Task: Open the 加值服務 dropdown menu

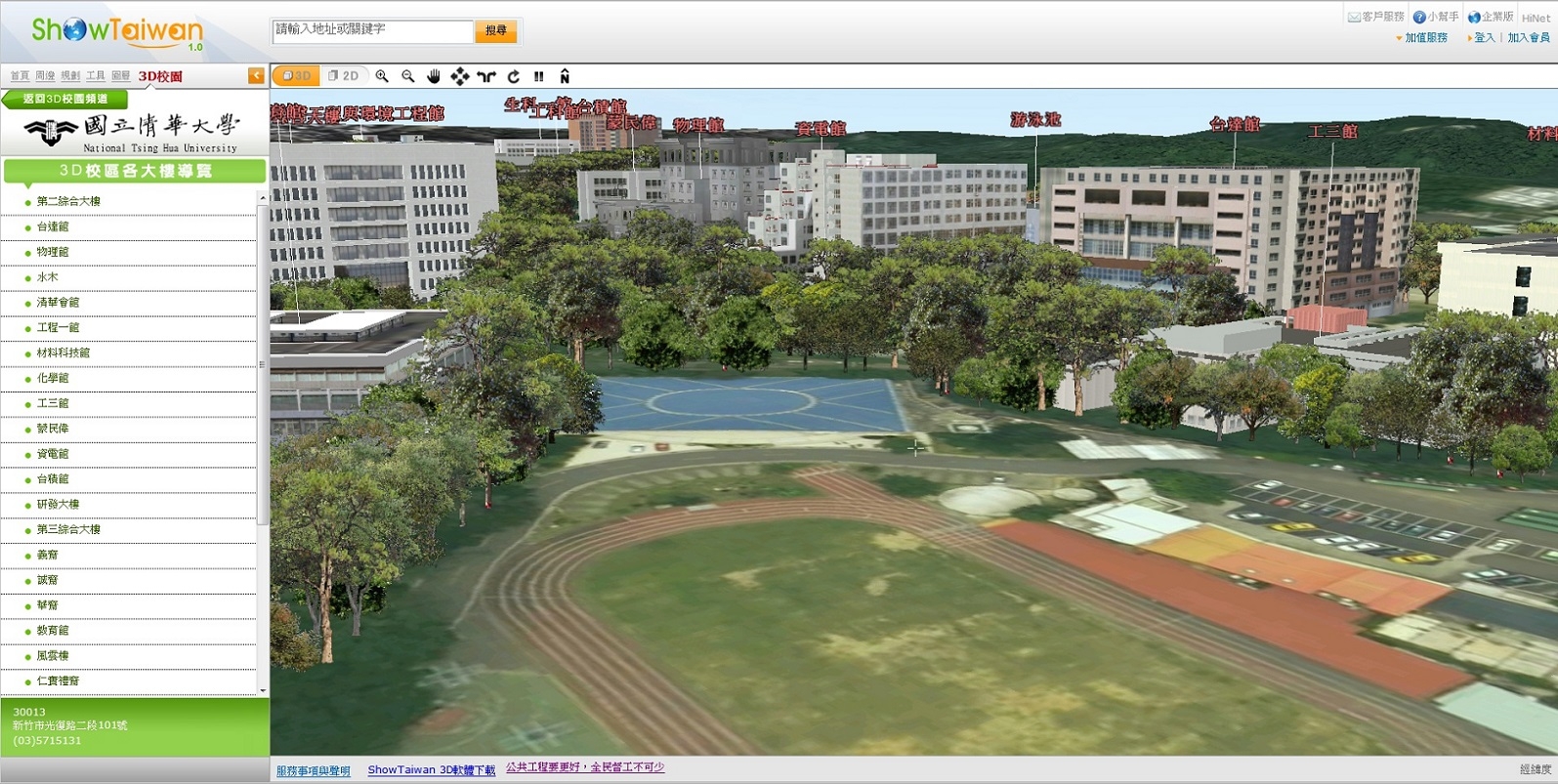Action: tap(1424, 38)
